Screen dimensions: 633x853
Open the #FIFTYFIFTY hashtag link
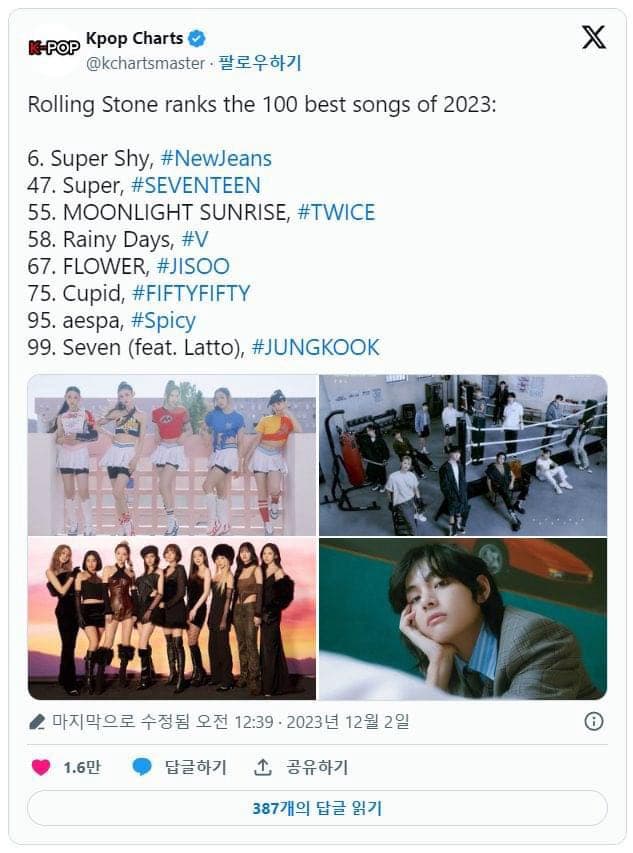pos(191,293)
